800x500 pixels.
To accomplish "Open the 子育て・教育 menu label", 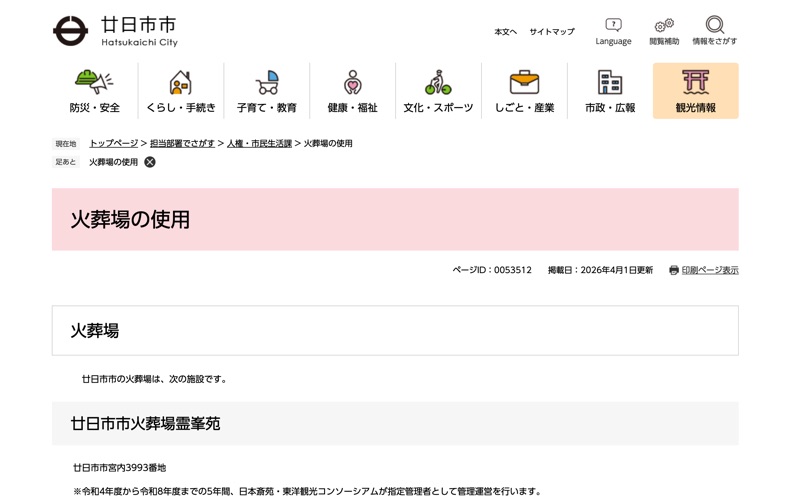I will (267, 108).
